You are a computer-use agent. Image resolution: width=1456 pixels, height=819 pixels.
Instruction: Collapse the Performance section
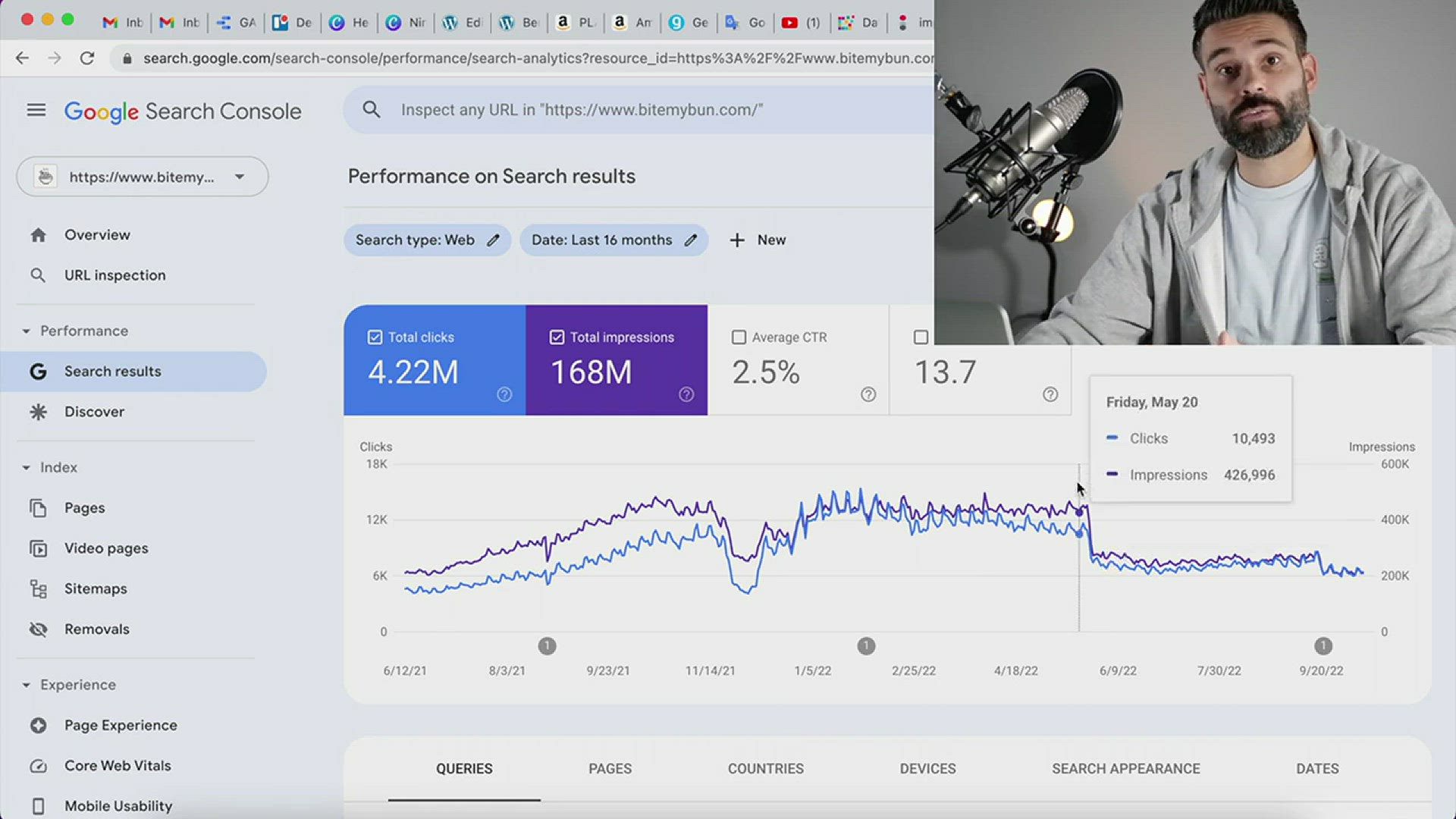[x=26, y=331]
